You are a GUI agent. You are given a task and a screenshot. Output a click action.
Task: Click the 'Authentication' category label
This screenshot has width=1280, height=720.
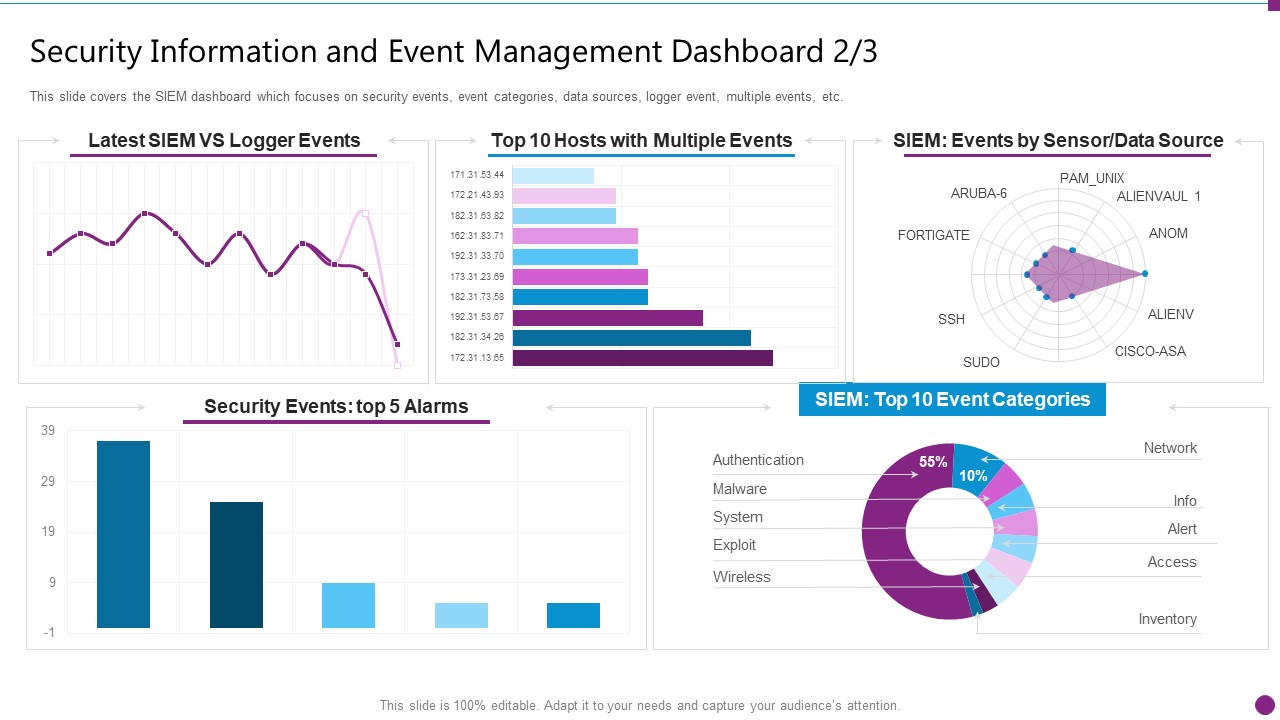tap(758, 460)
